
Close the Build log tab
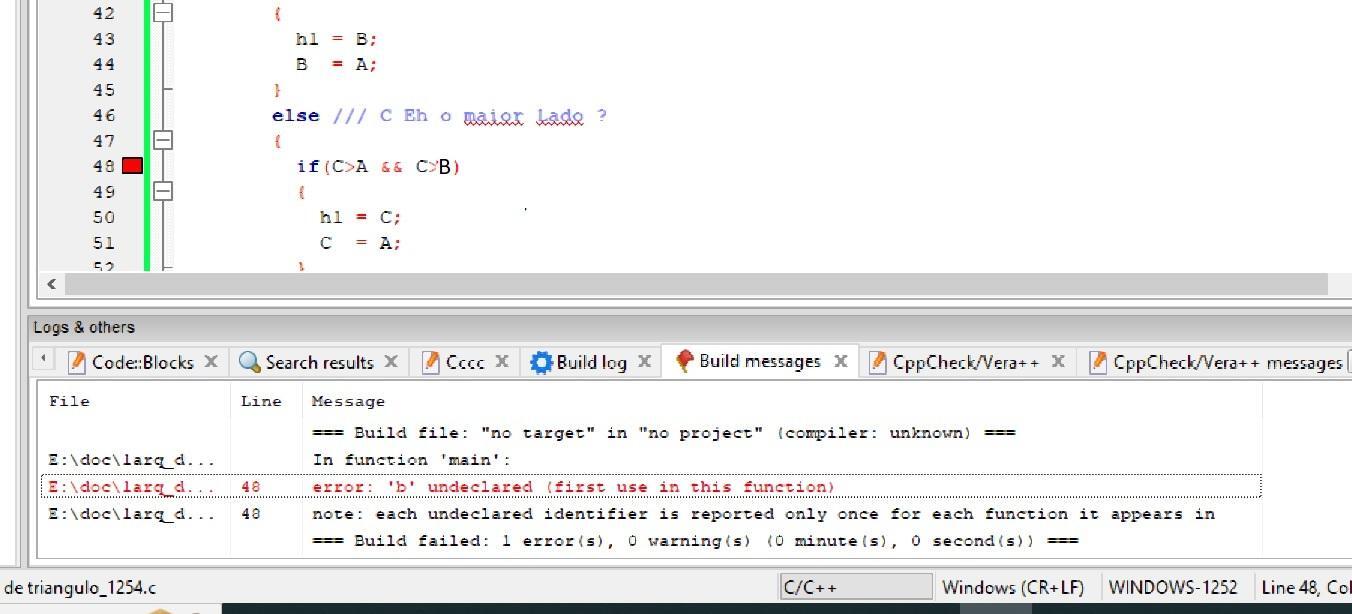(645, 361)
